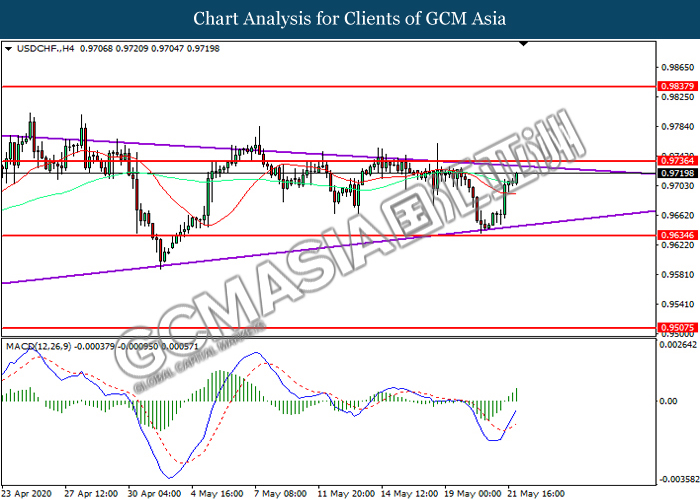Click the current price 0.97198 label

[x=677, y=173]
